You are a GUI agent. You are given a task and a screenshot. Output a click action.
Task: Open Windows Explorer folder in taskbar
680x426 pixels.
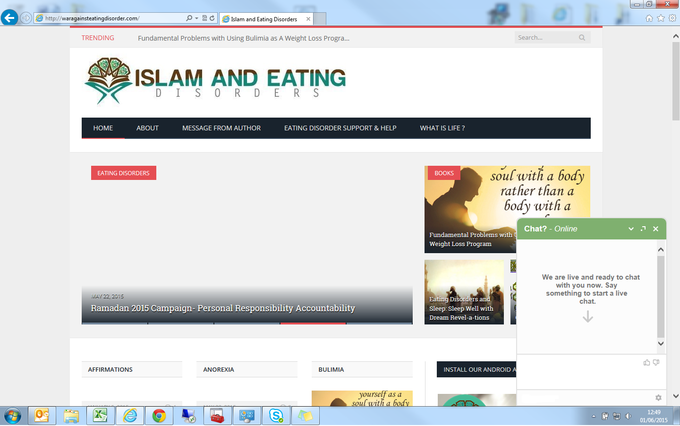tap(71, 416)
